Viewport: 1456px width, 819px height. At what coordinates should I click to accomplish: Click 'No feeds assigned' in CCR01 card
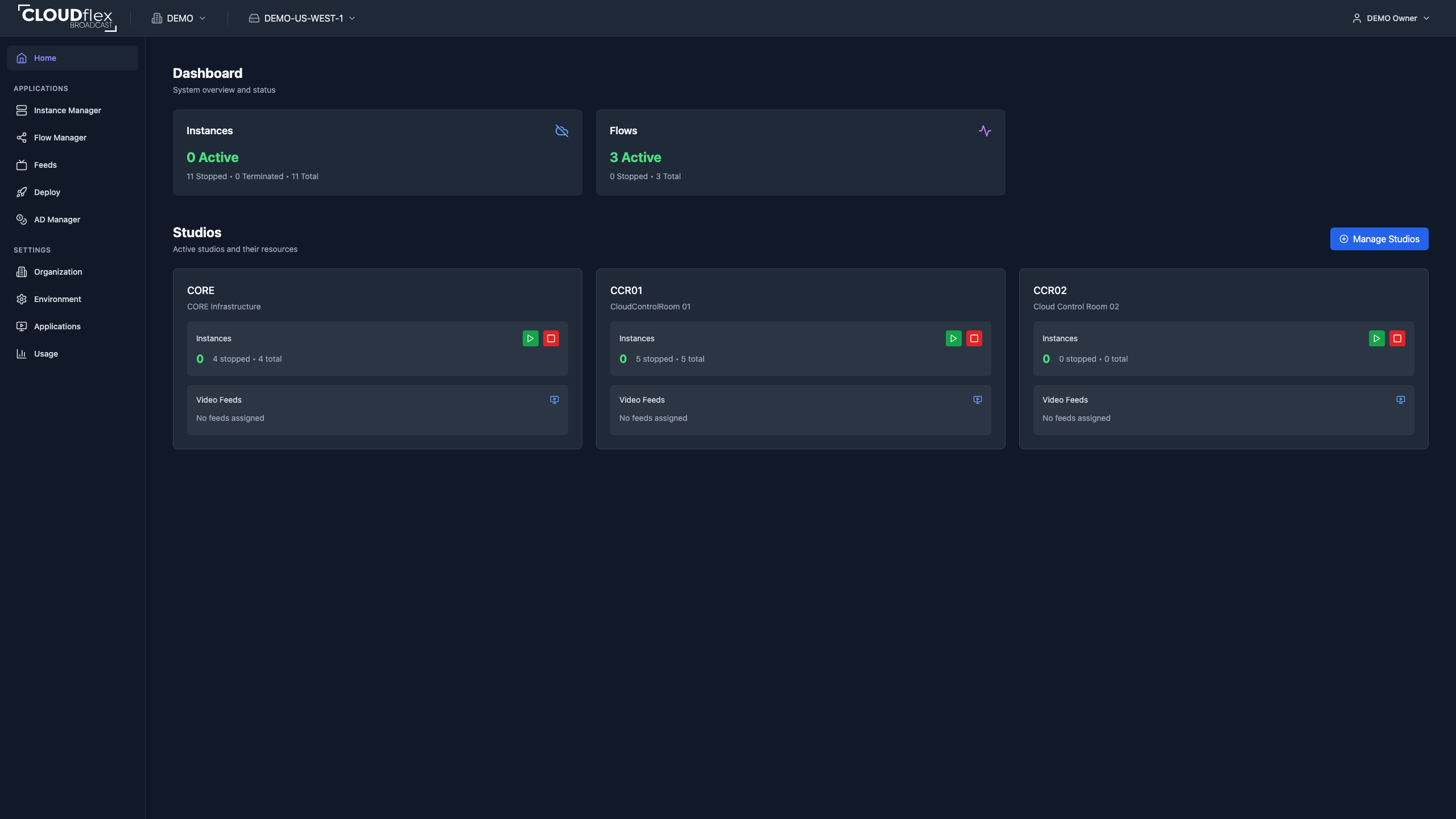[x=653, y=418]
